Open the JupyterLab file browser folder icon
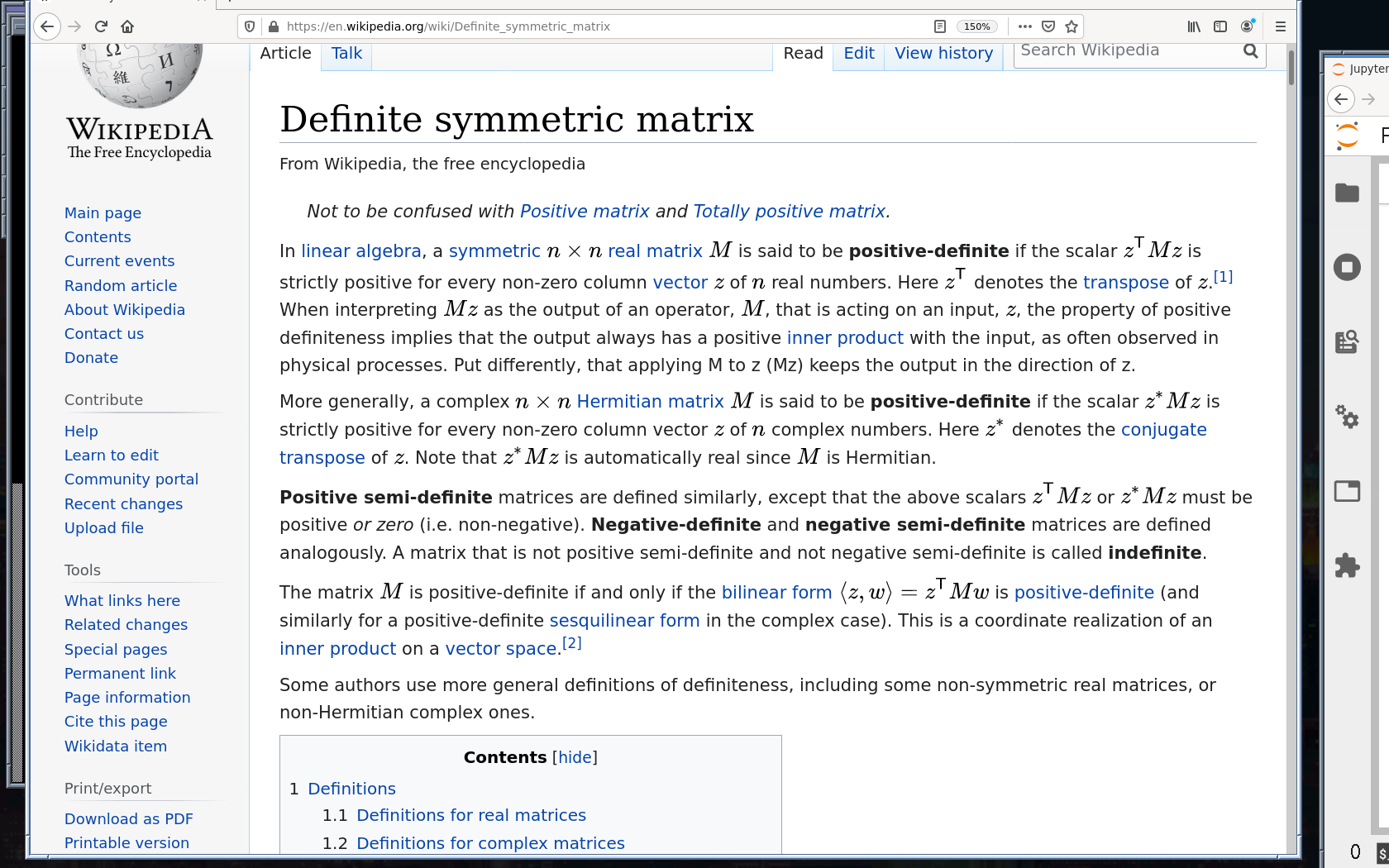This screenshot has height=868, width=1389. 1347,193
